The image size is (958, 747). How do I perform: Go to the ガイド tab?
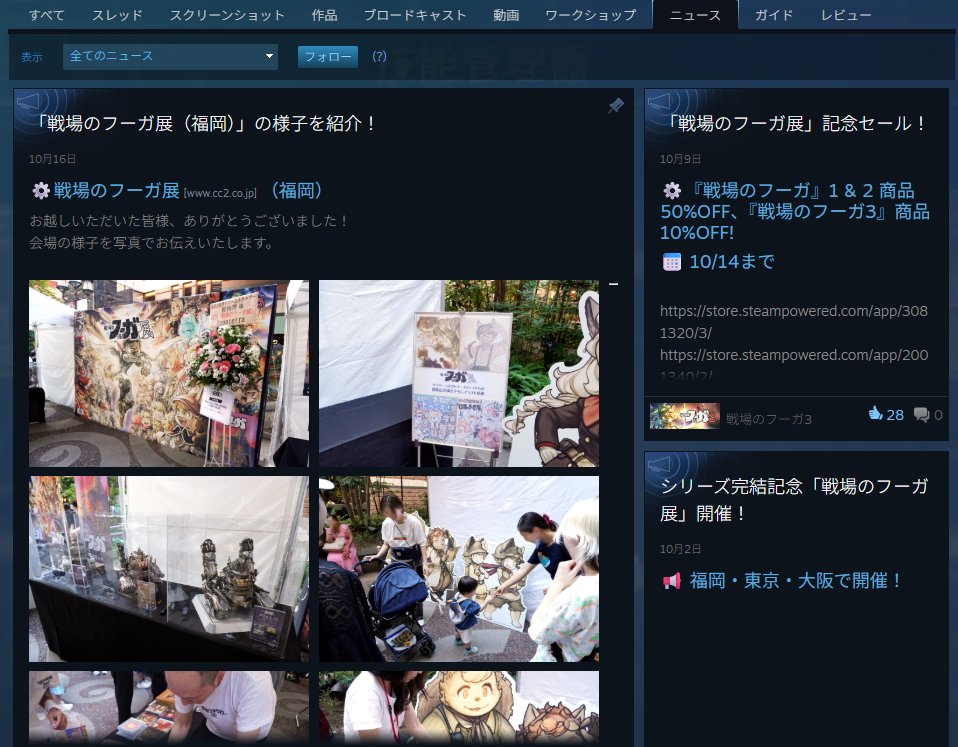click(773, 15)
